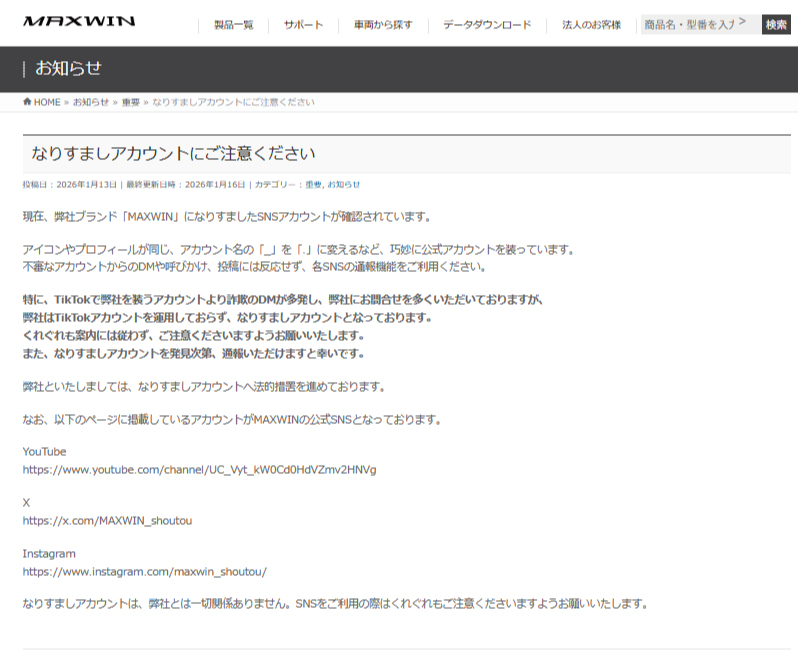Open the データダウンロード menu
Image resolution: width=798 pixels, height=654 pixels.
coord(487,24)
